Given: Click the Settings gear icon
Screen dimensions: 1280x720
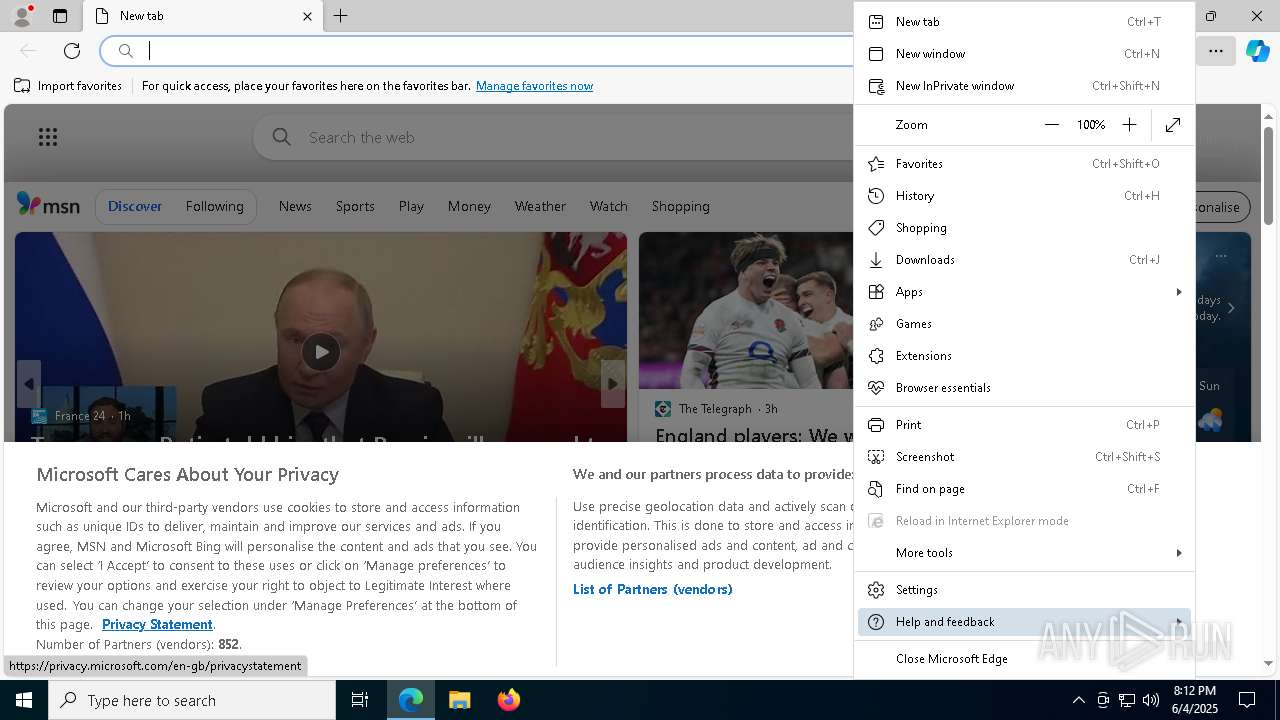Looking at the screenshot, I should pyautogui.click(x=876, y=590).
